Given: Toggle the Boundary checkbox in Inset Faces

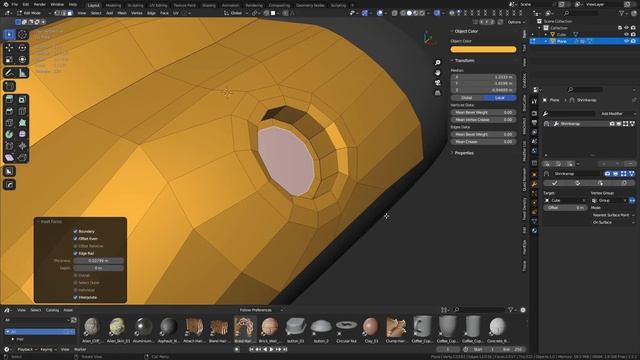Looking at the screenshot, I should pos(75,231).
